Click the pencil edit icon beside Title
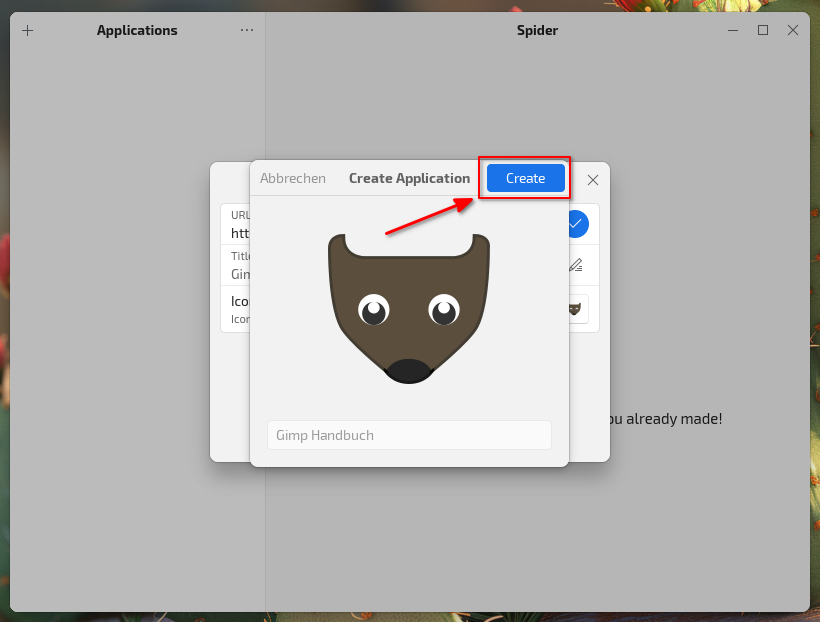This screenshot has height=622, width=820. coord(576,265)
